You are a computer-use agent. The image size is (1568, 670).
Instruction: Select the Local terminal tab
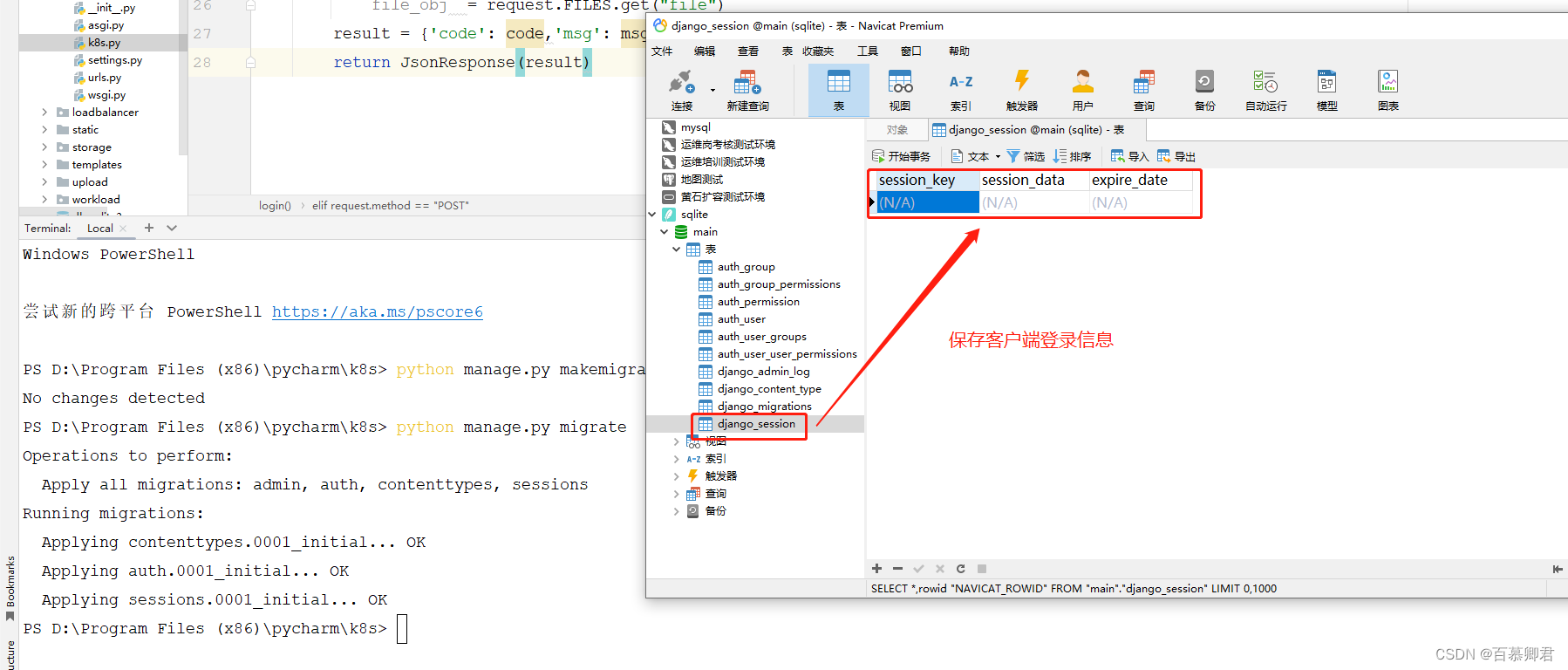(99, 229)
